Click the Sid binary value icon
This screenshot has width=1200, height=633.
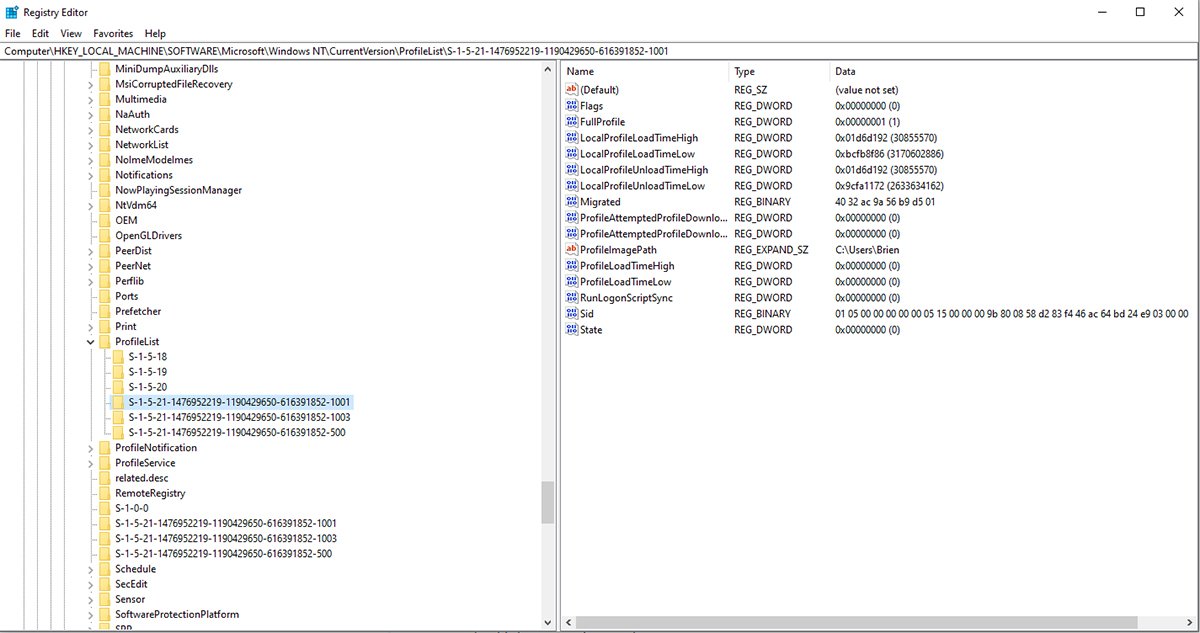tap(572, 314)
